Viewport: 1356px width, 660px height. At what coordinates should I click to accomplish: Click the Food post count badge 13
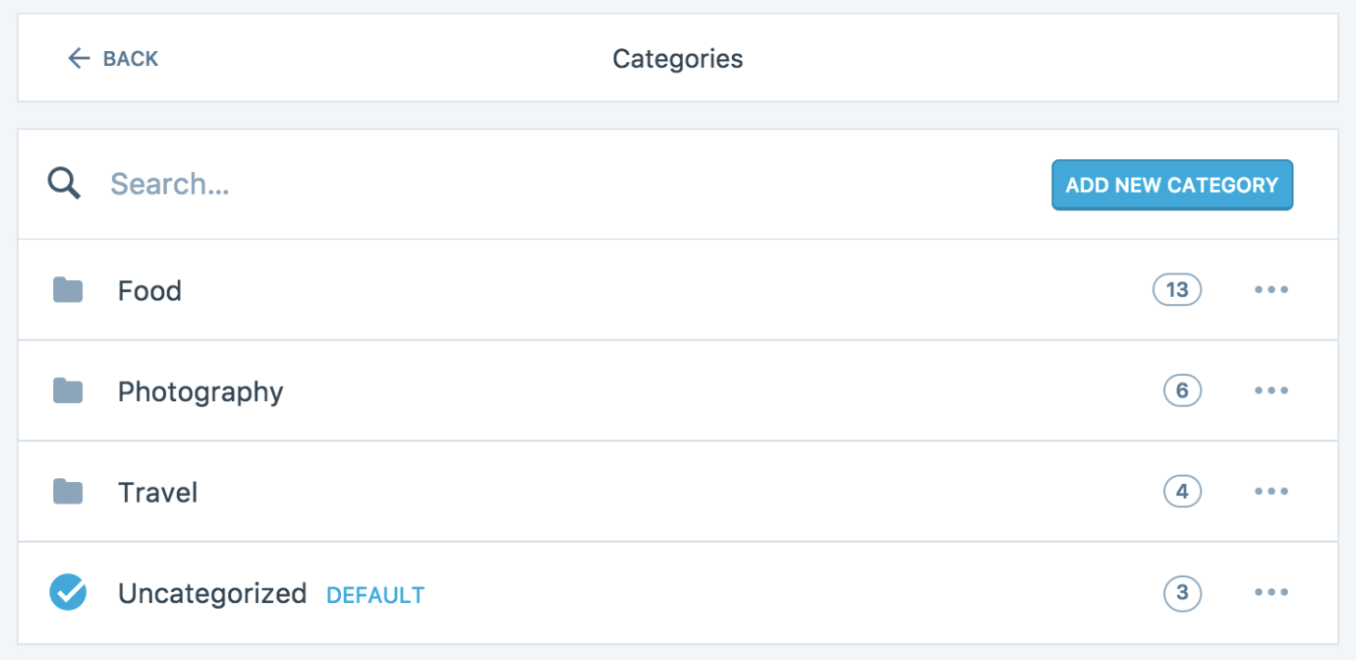[1177, 290]
